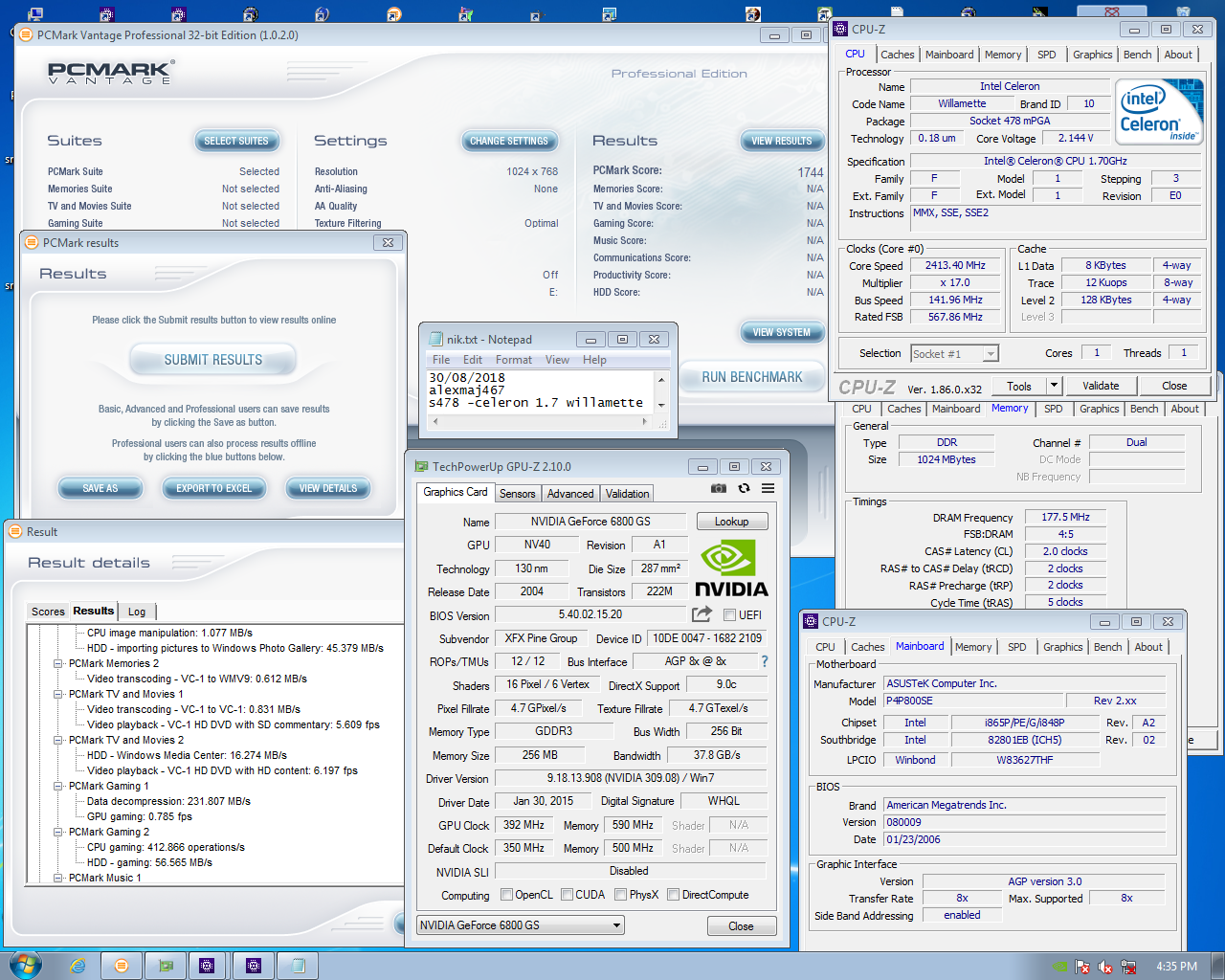Screen dimensions: 1225x980
Task: Toggle the PhysX checkbox
Action: coord(621,895)
